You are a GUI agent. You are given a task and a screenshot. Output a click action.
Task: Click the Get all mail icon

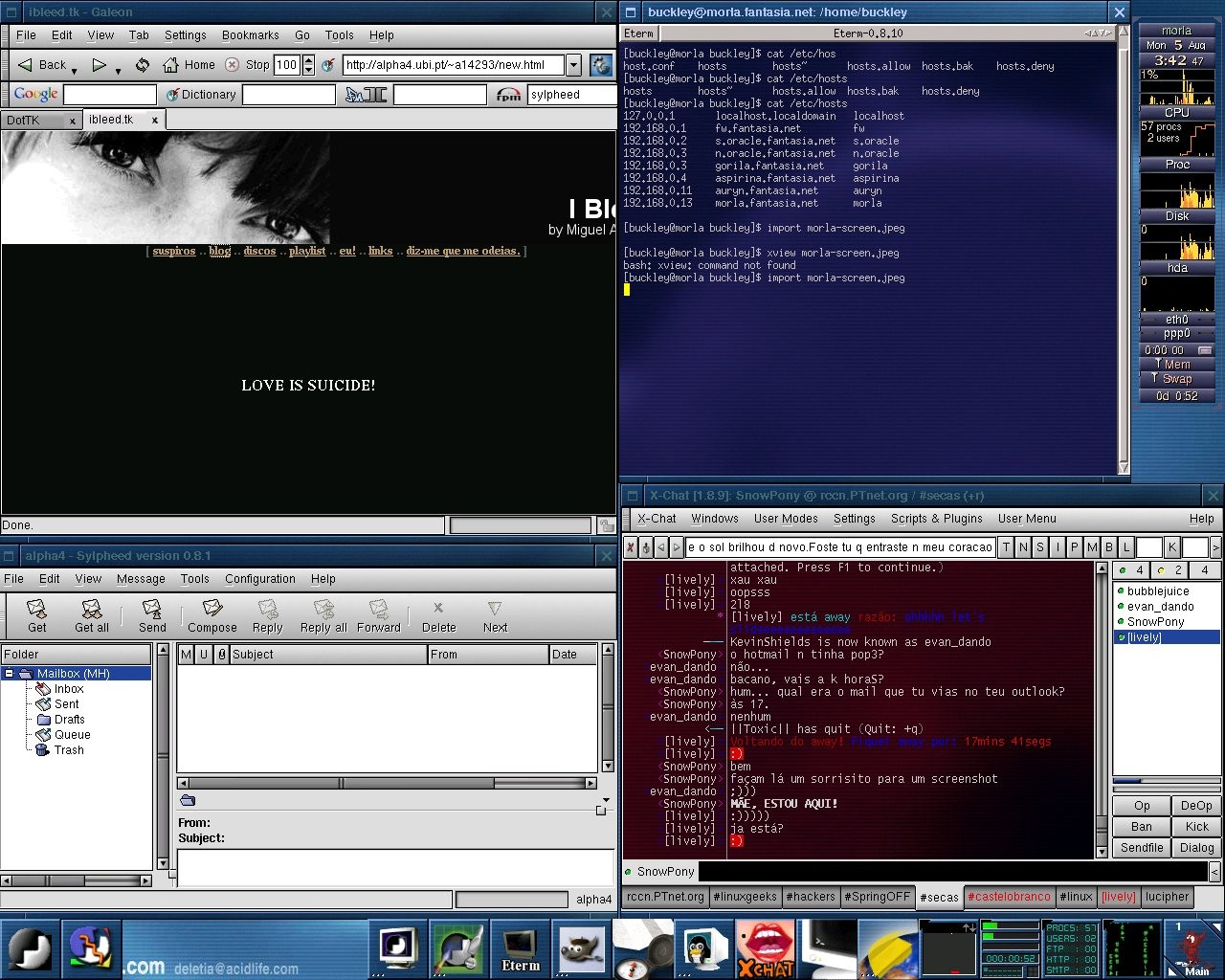[x=91, y=615]
